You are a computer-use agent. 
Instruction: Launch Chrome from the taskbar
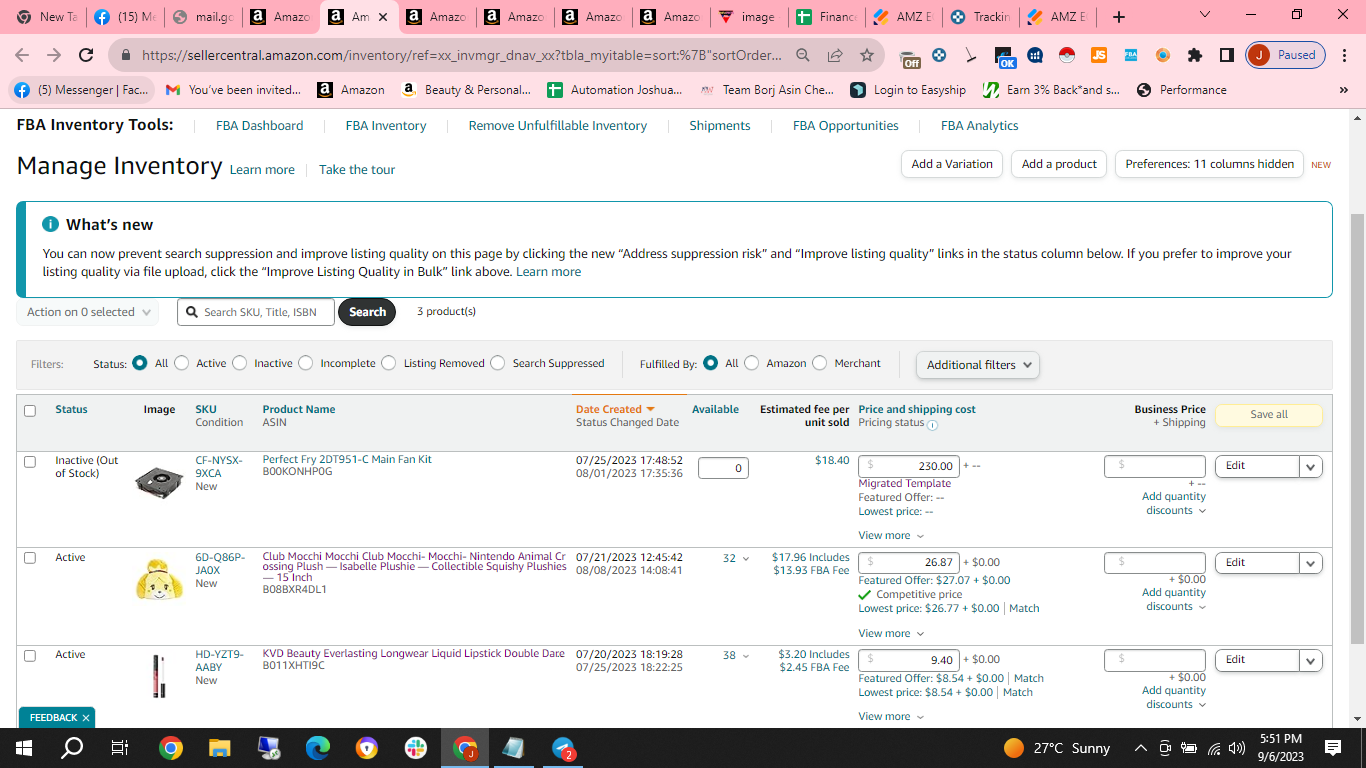171,747
